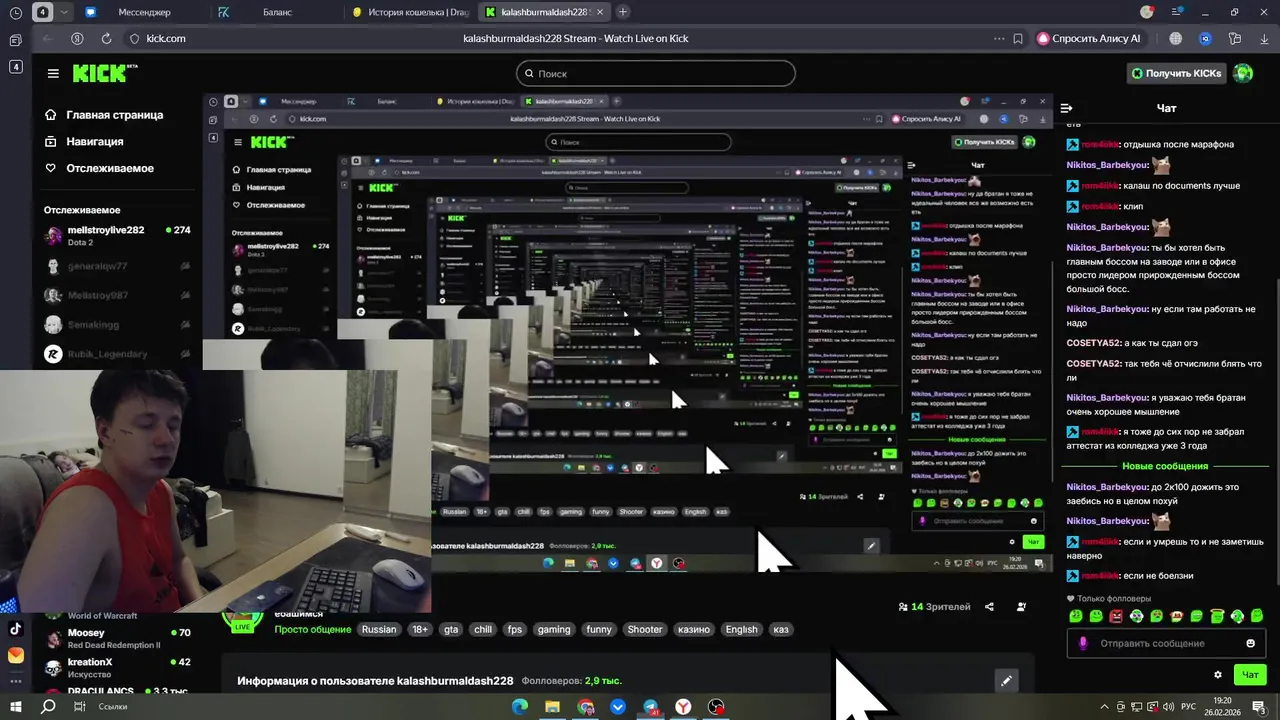
Task: Open Rubik_Legendary followed channel
Action: (x=117, y=354)
